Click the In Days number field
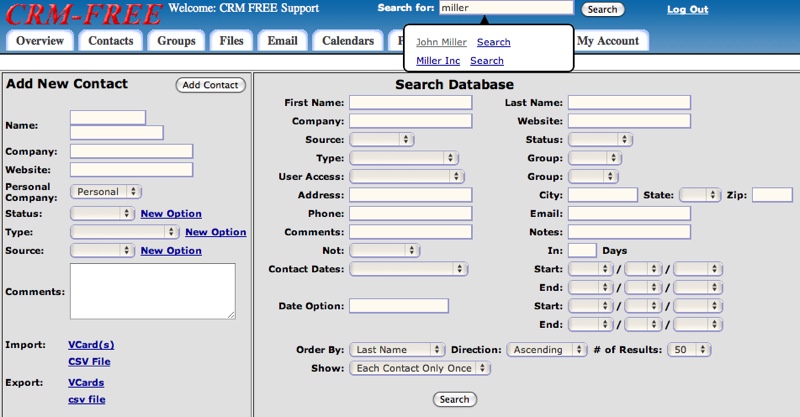The width and height of the screenshot is (800, 417). tap(582, 251)
